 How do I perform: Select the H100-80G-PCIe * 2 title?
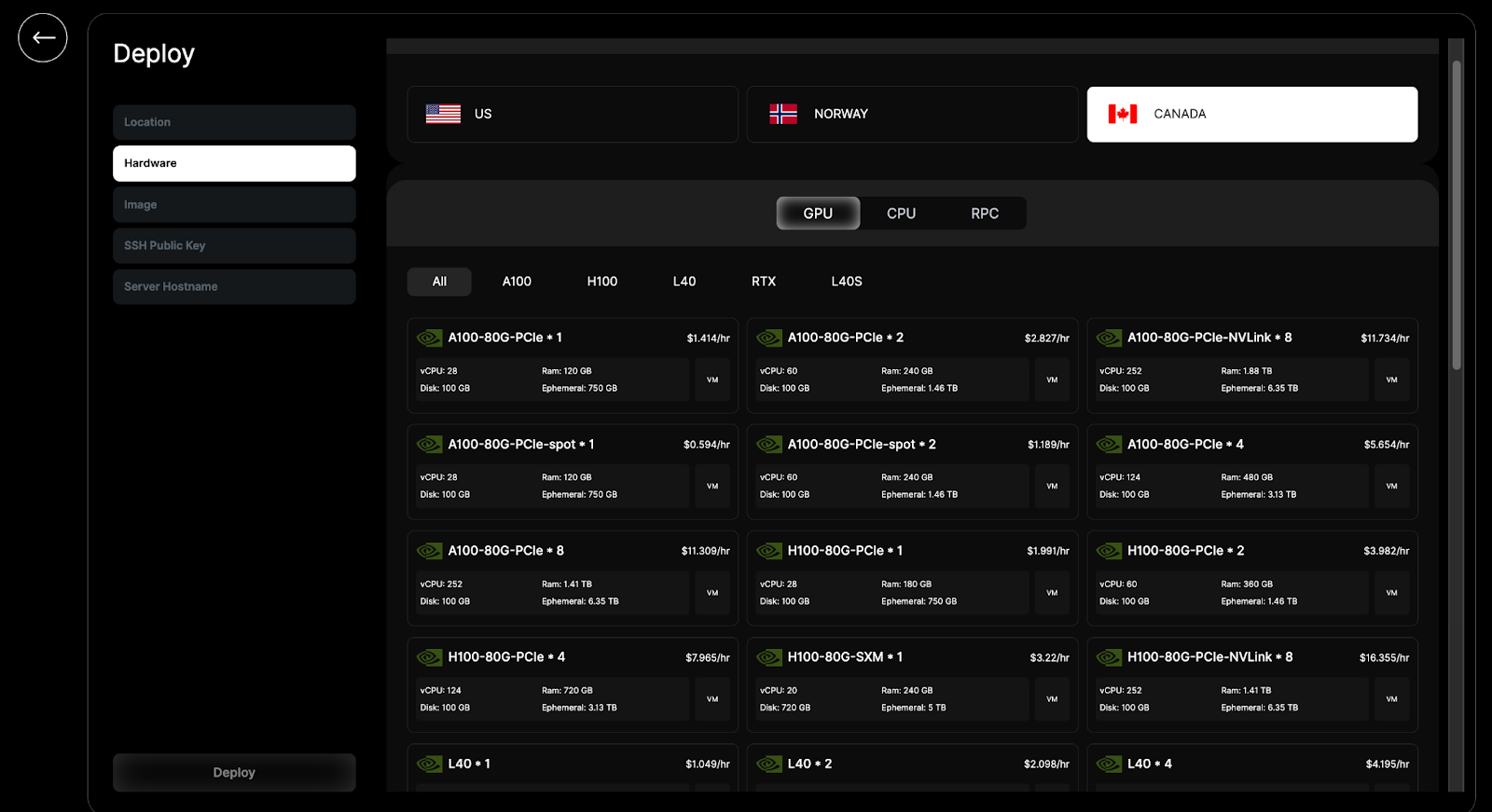coord(1186,551)
